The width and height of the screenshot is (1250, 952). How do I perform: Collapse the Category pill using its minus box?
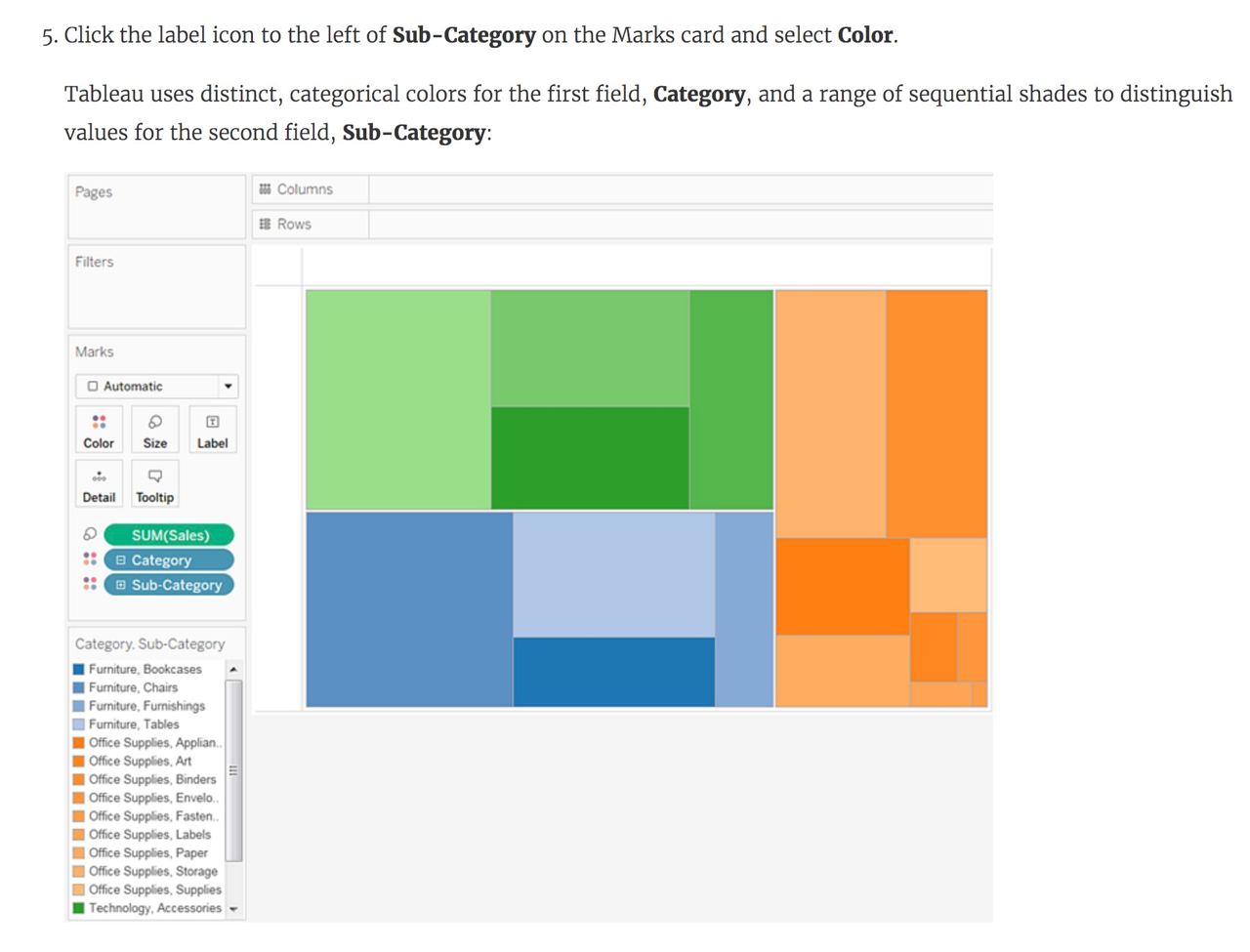[x=121, y=560]
